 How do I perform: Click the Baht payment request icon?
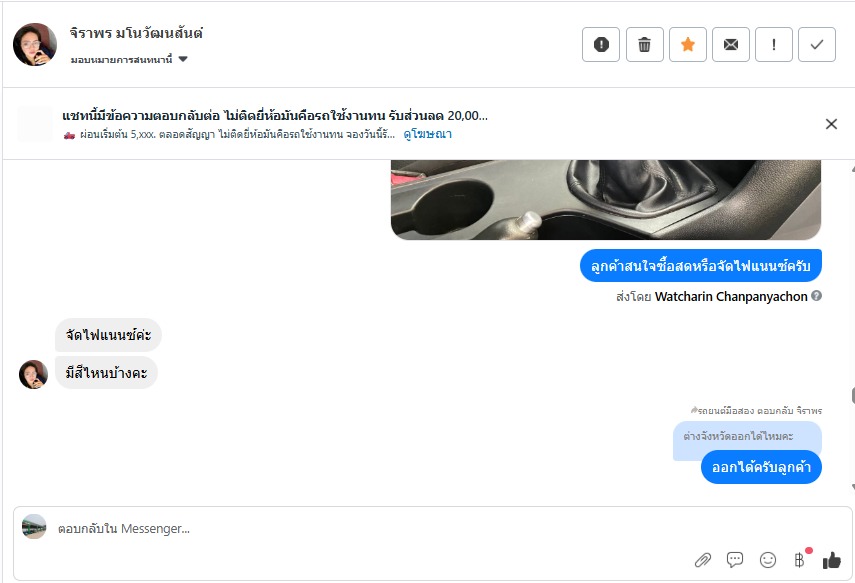[x=799, y=560]
